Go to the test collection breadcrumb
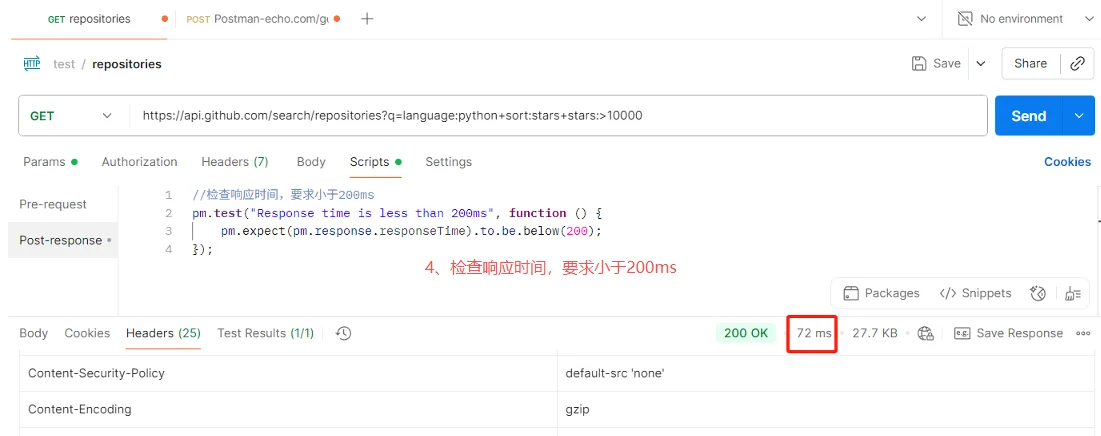The width and height of the screenshot is (1101, 436). 64,64
